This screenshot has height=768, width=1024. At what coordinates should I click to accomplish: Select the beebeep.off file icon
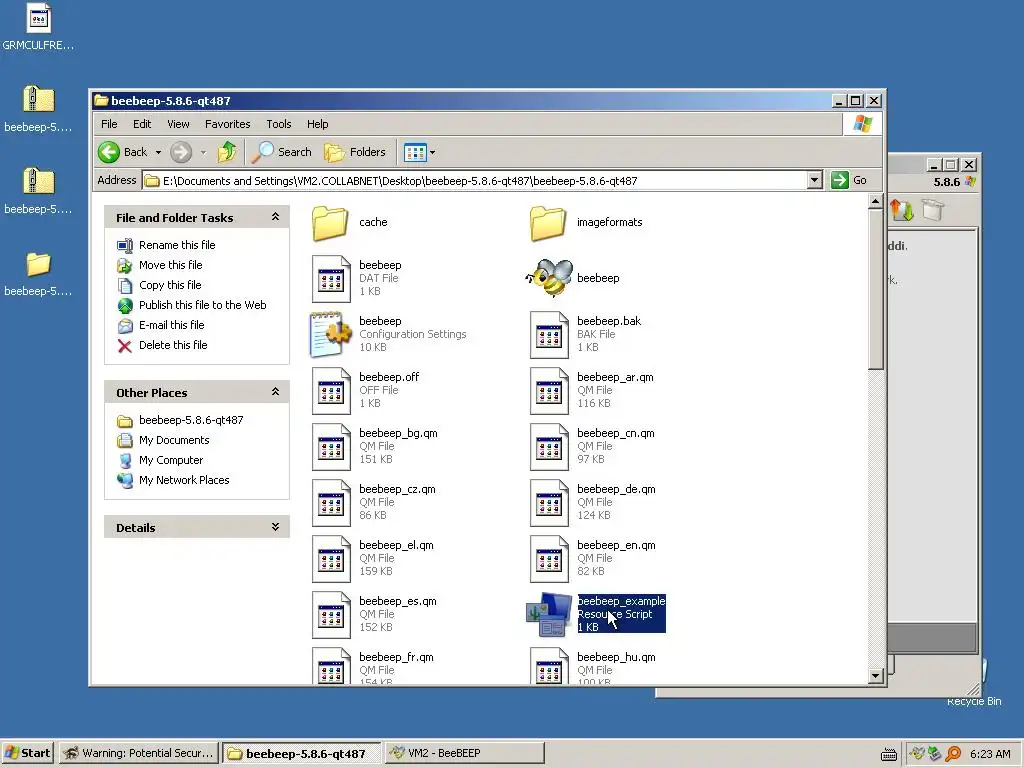click(x=330, y=391)
